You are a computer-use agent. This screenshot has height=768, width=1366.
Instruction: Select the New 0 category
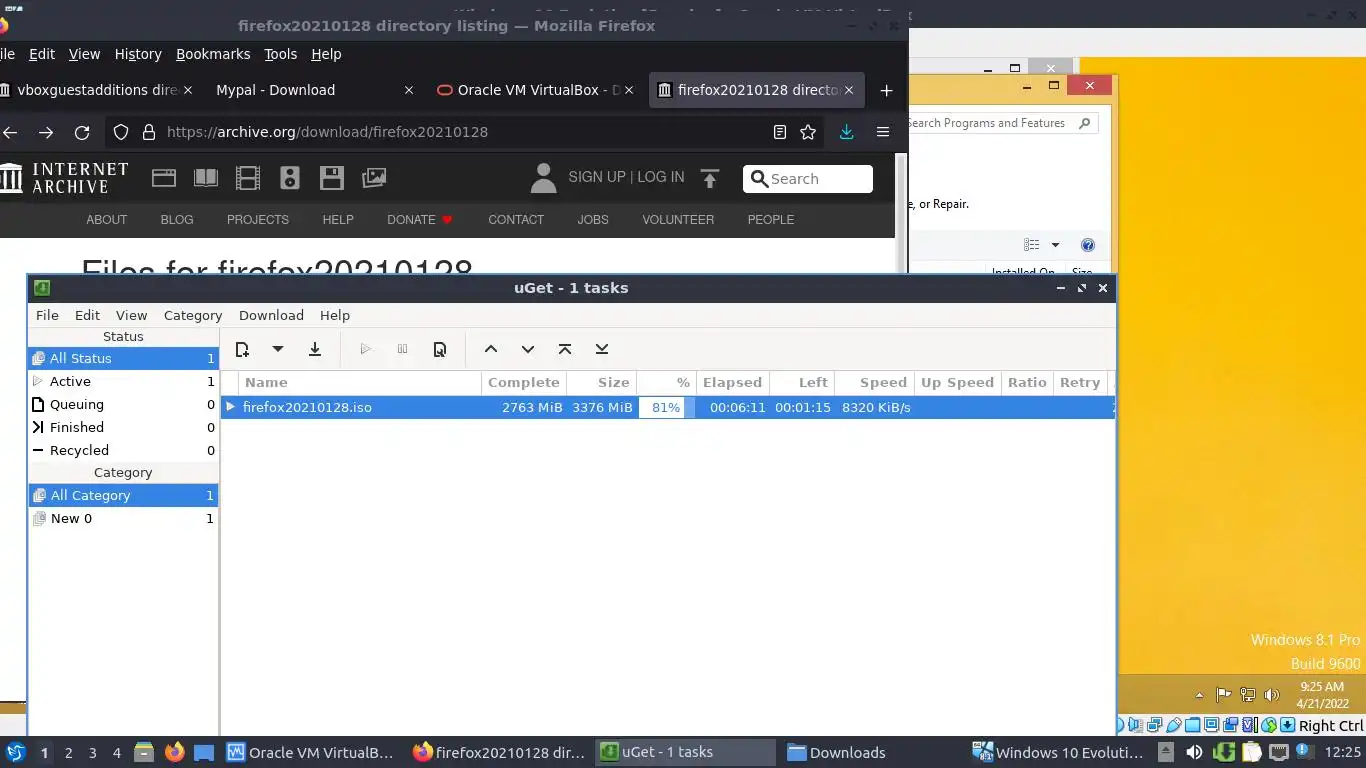click(x=123, y=518)
